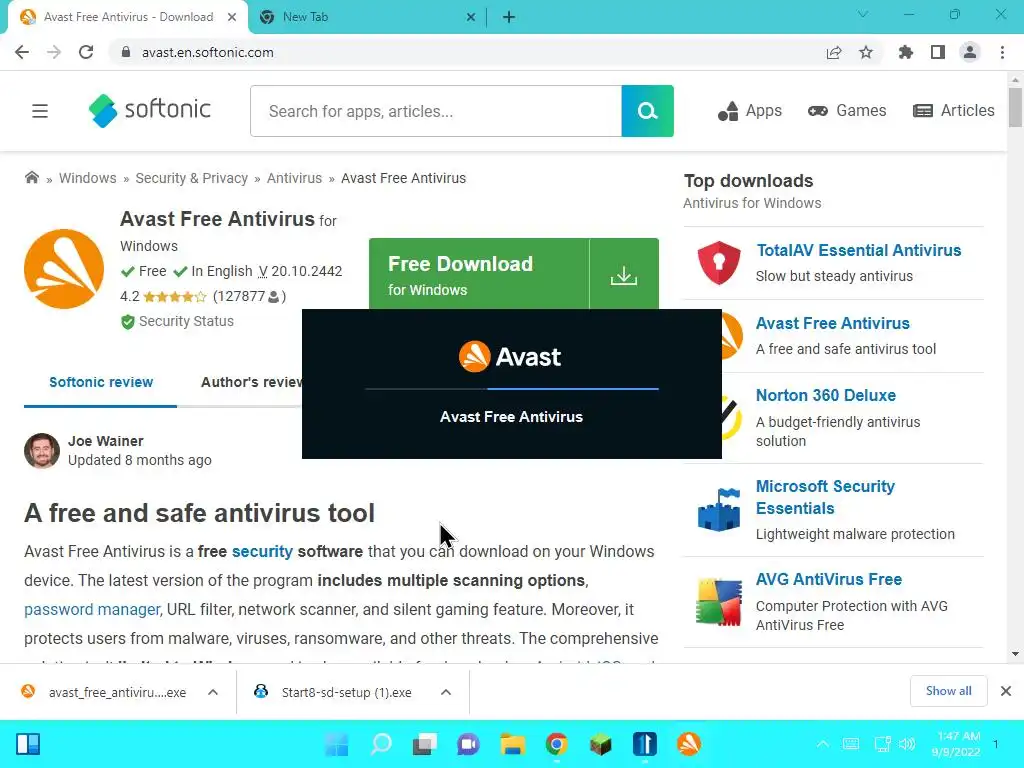Focus the Search for apps input field
Screen dimensions: 1024x768
pyautogui.click(x=436, y=111)
